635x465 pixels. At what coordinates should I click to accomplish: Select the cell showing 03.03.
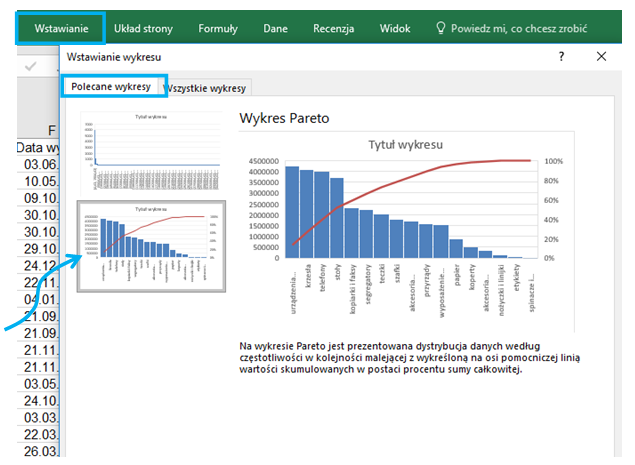[x=38, y=418]
